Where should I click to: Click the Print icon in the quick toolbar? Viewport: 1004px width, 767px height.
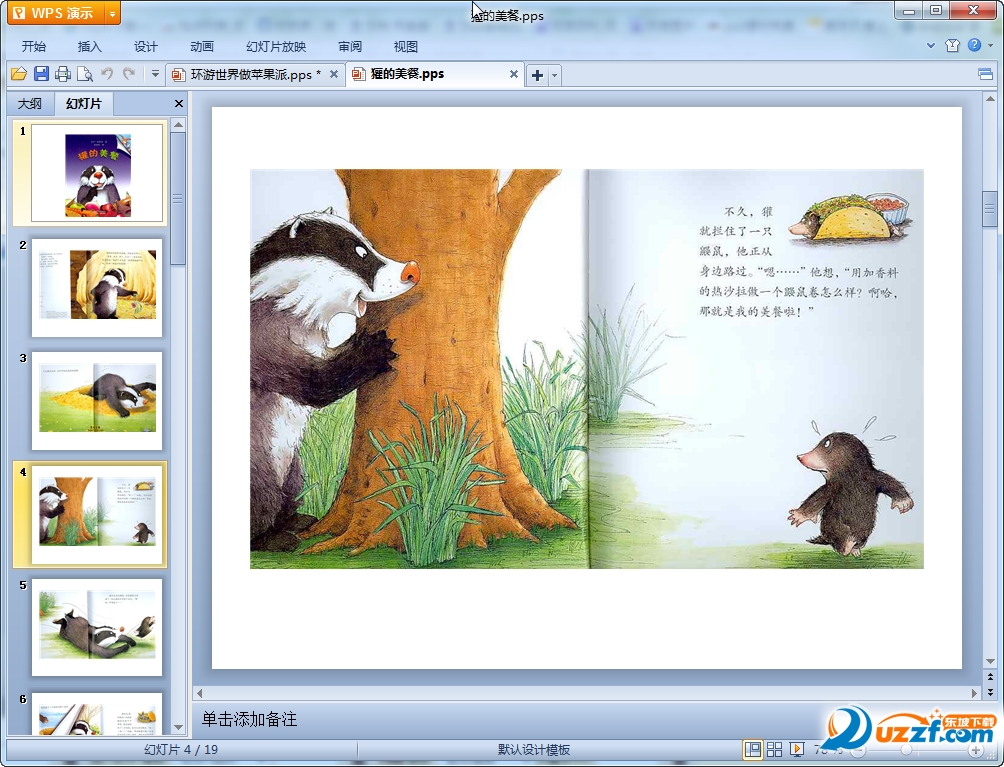tap(63, 74)
